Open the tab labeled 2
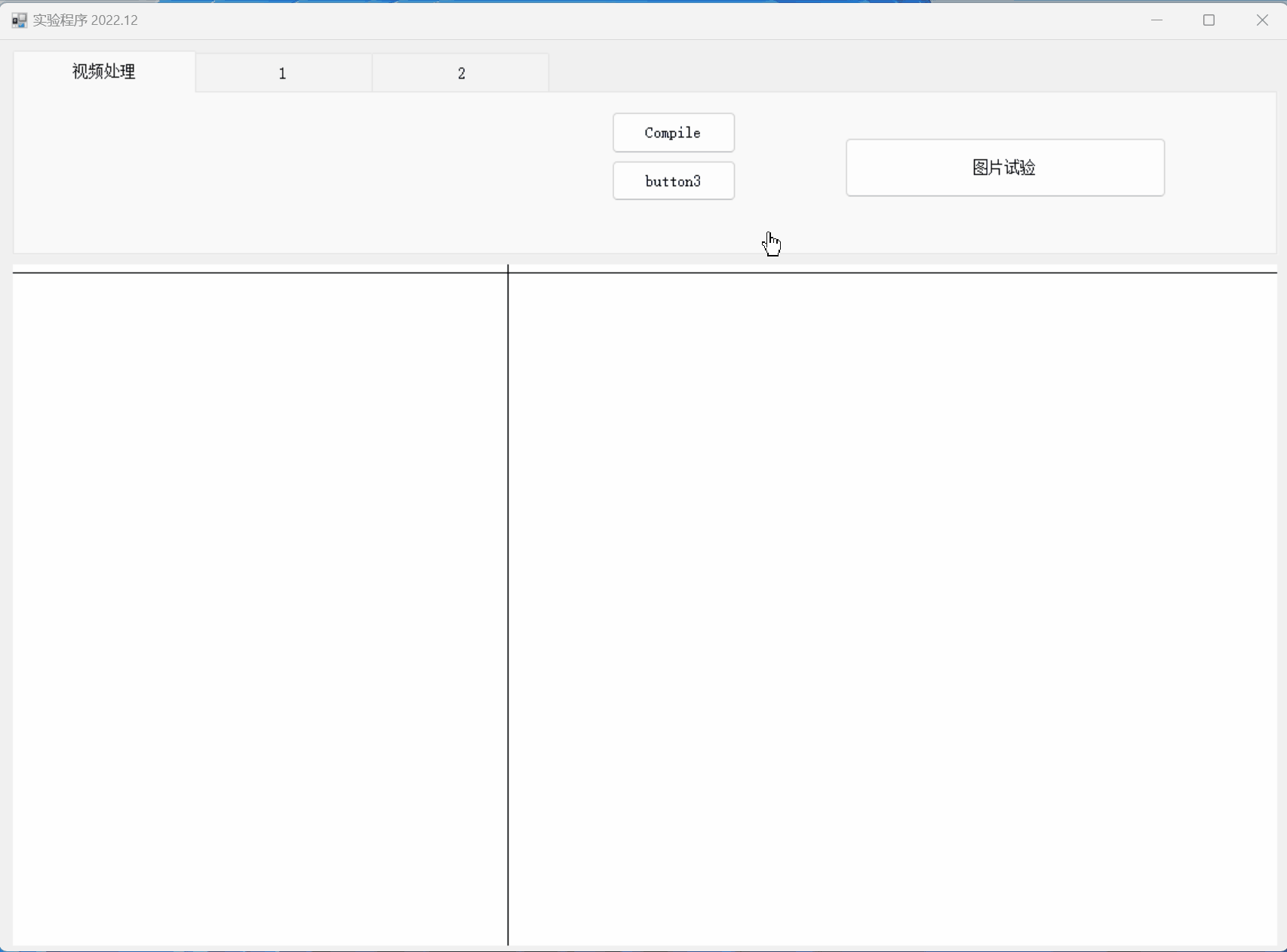This screenshot has width=1287, height=952. 461,73
